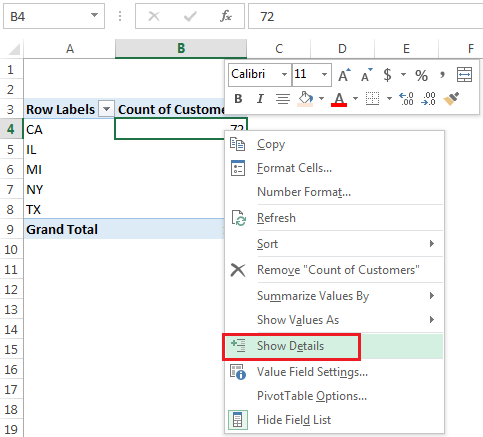Open PivotTable Options from menu
This screenshot has width=483, height=437.
tap(334, 396)
